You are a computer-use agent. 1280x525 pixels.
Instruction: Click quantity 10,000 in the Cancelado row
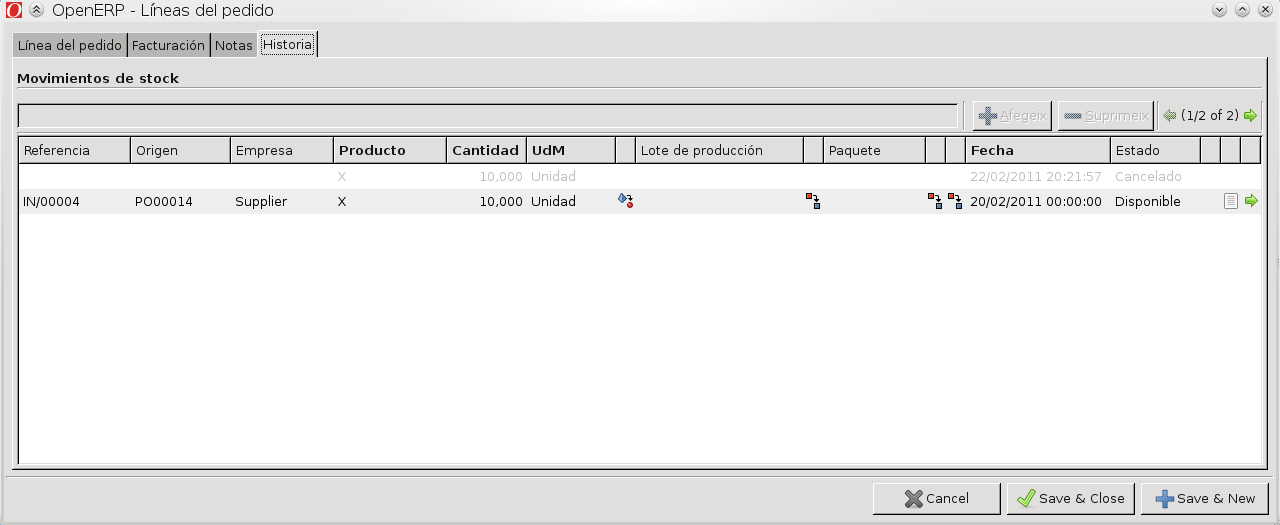coord(501,176)
